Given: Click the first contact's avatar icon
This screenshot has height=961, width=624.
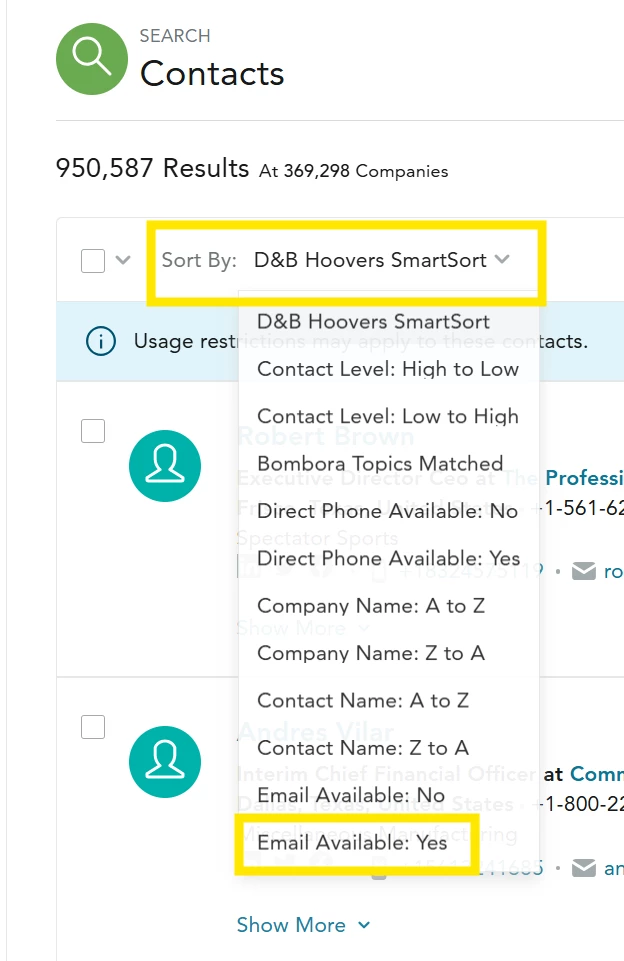Looking at the screenshot, I should click(x=165, y=466).
